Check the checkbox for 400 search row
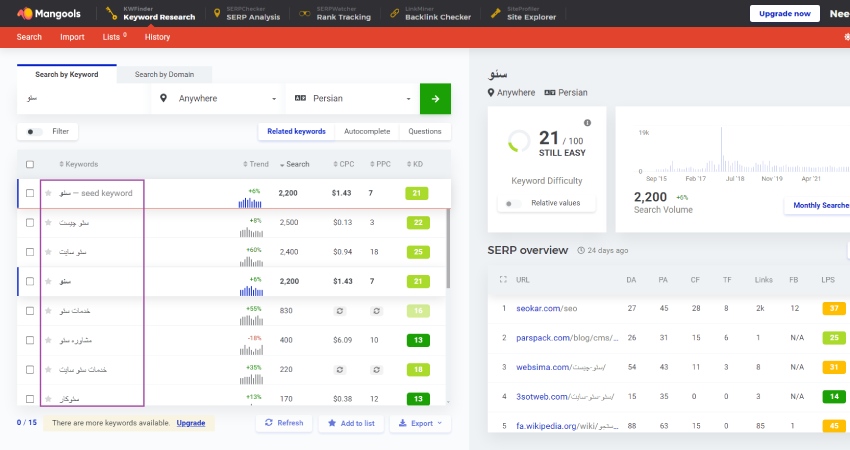Viewport: 850px width, 450px height. coord(30,340)
